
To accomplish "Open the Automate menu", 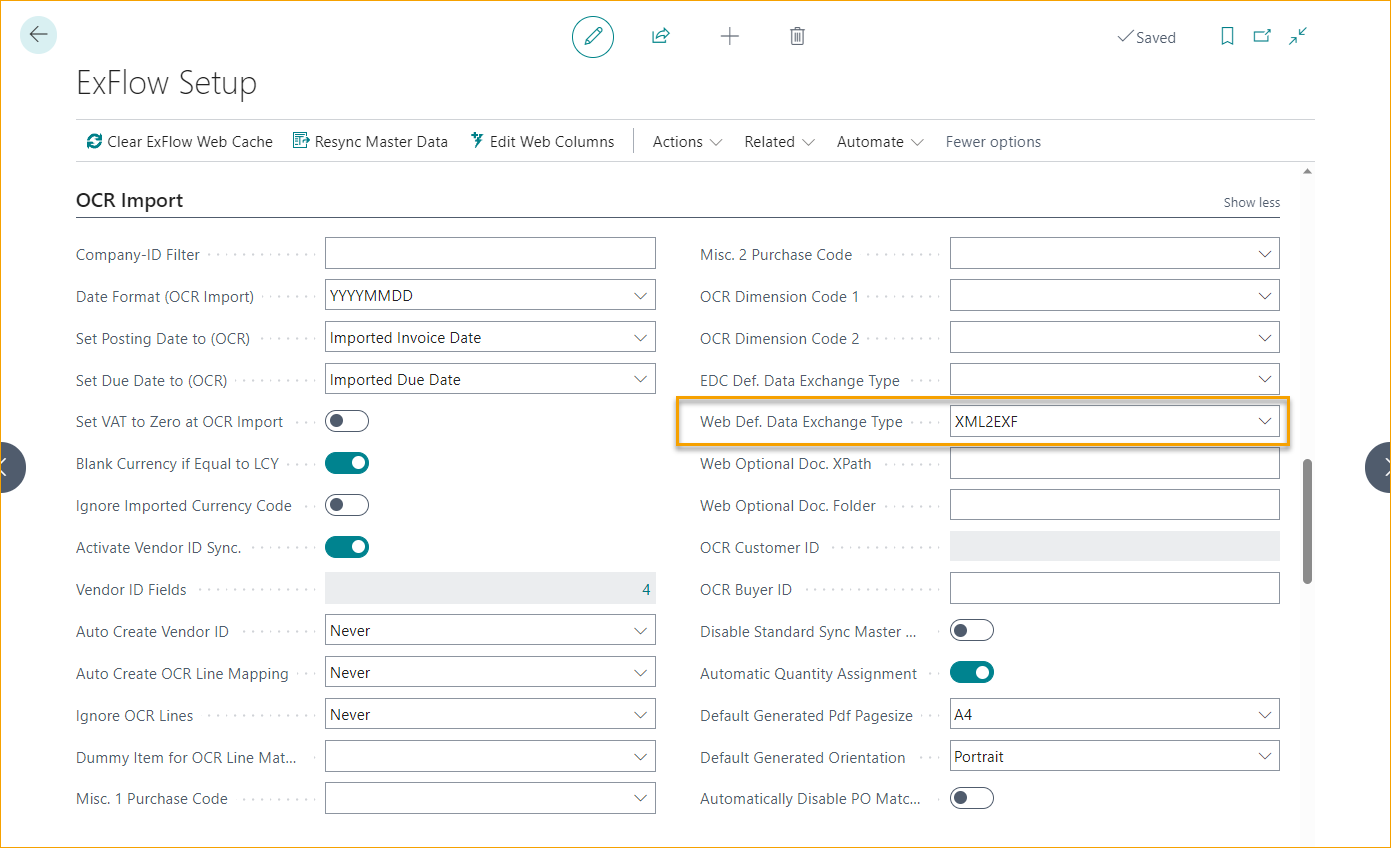I will click(x=879, y=142).
